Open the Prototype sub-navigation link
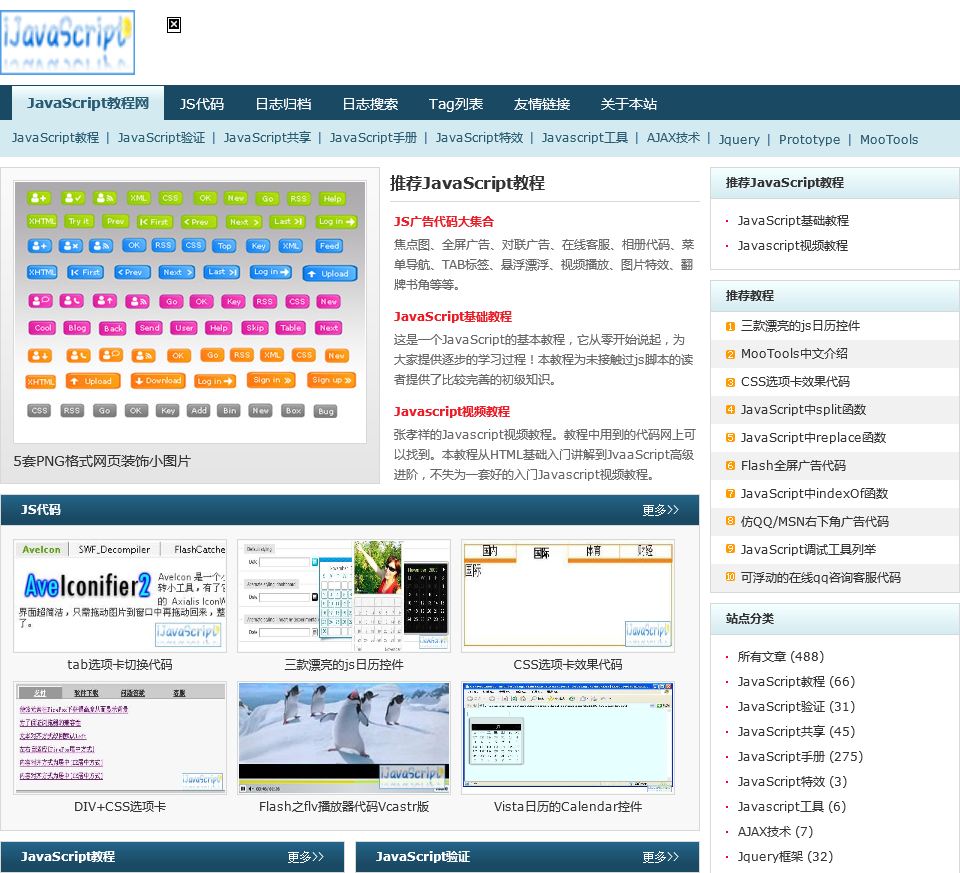Image resolution: width=960 pixels, height=873 pixels. click(809, 140)
